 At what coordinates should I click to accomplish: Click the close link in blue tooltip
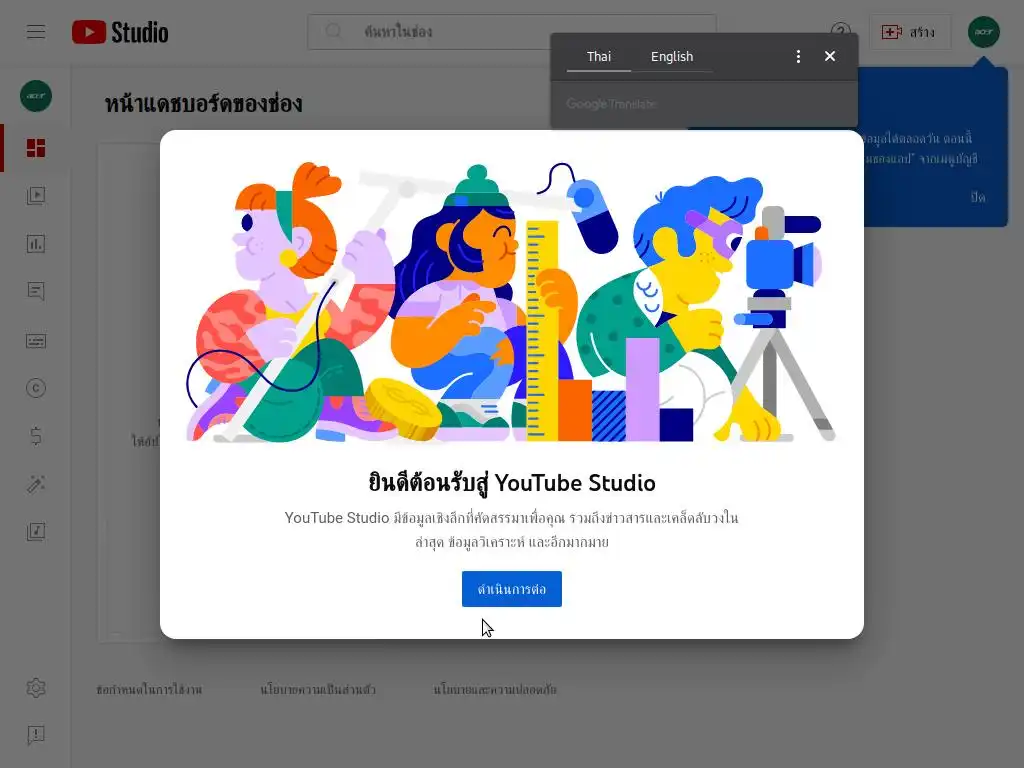click(978, 197)
